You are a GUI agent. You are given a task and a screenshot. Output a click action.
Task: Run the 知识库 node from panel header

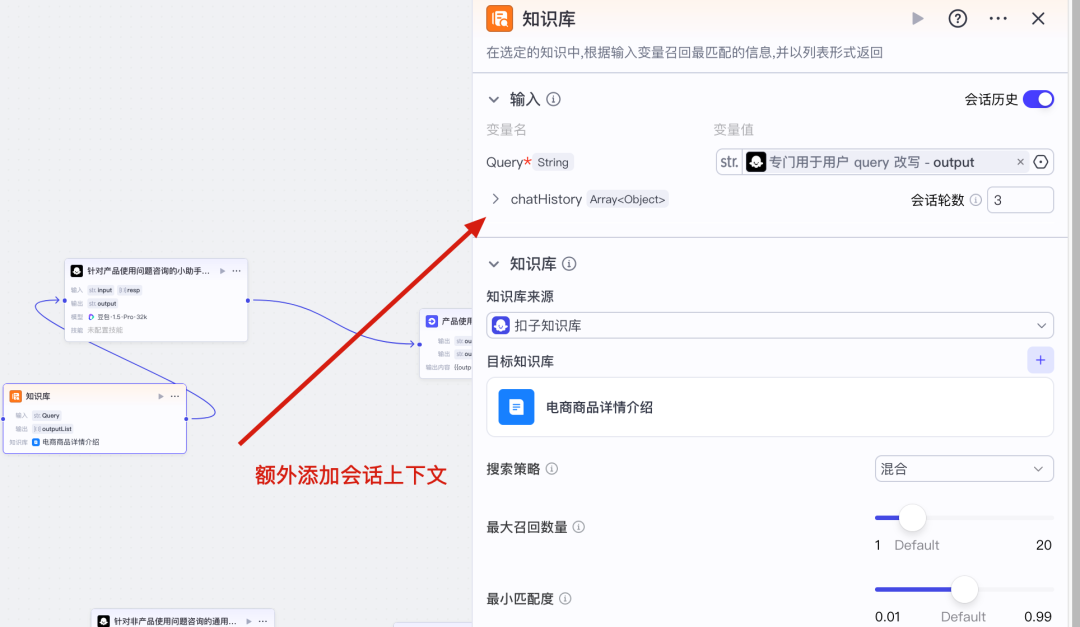(x=917, y=19)
